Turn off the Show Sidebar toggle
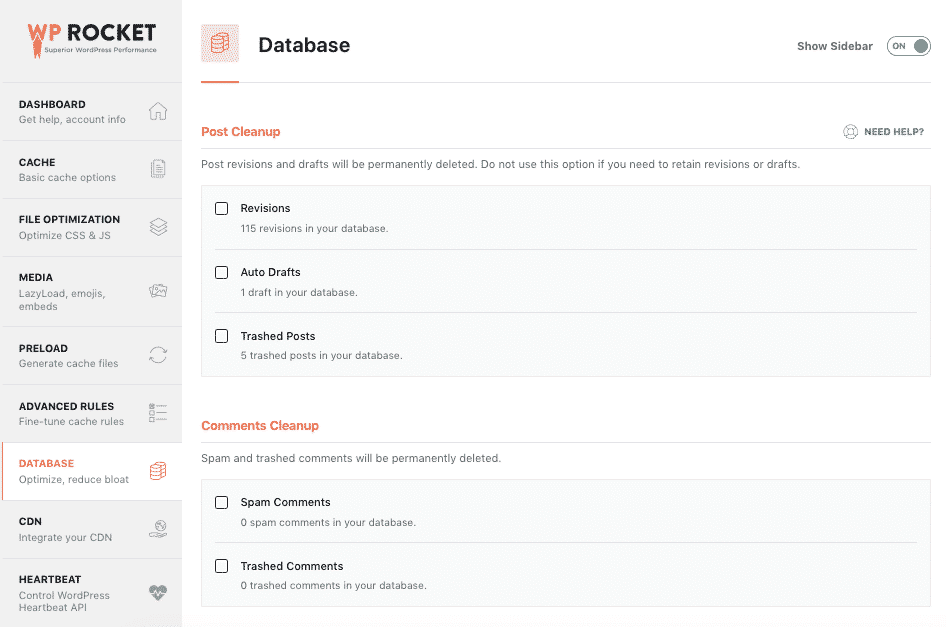This screenshot has height=627, width=947. (x=908, y=45)
